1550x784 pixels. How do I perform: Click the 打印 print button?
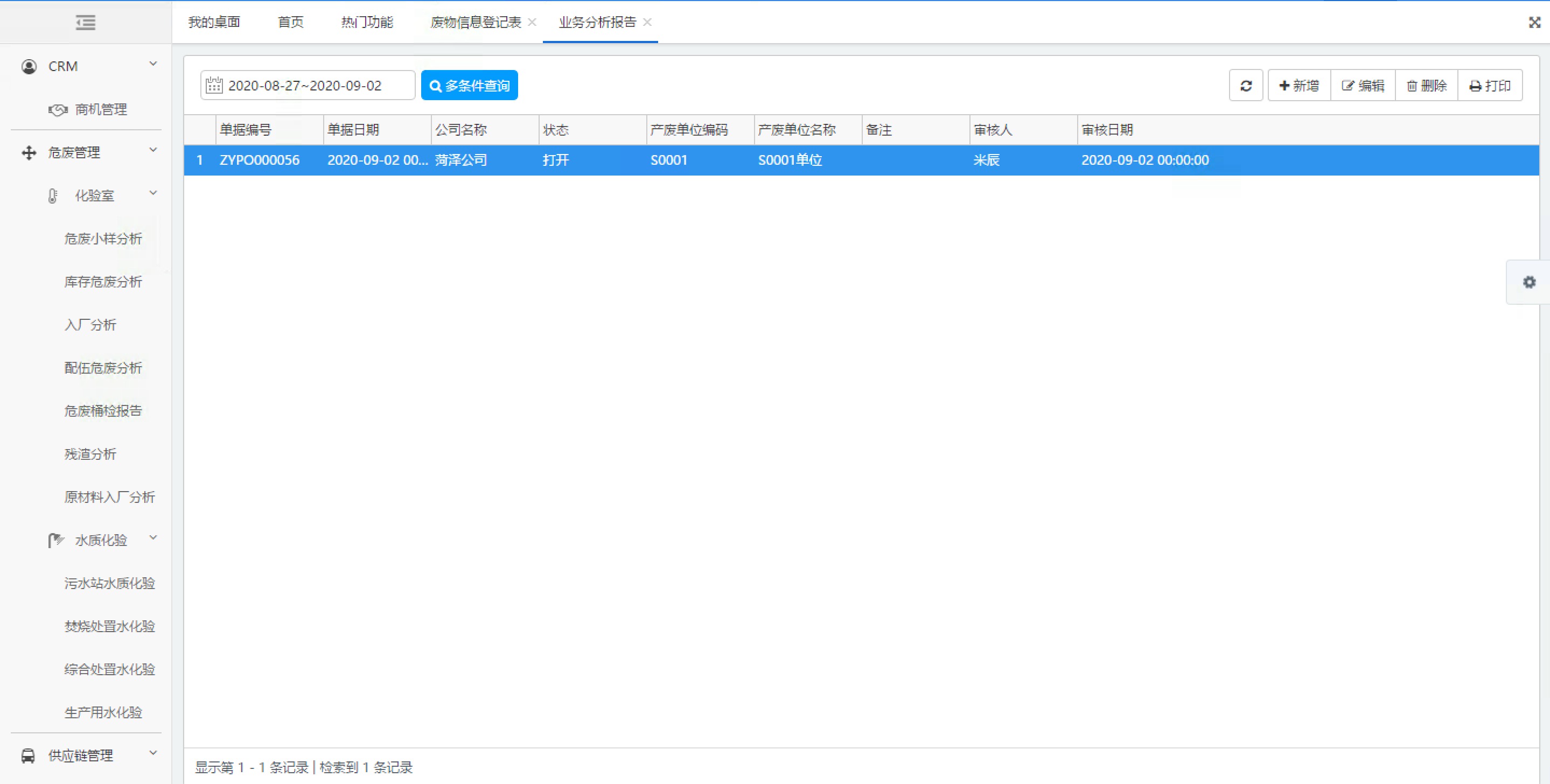[x=1490, y=86]
